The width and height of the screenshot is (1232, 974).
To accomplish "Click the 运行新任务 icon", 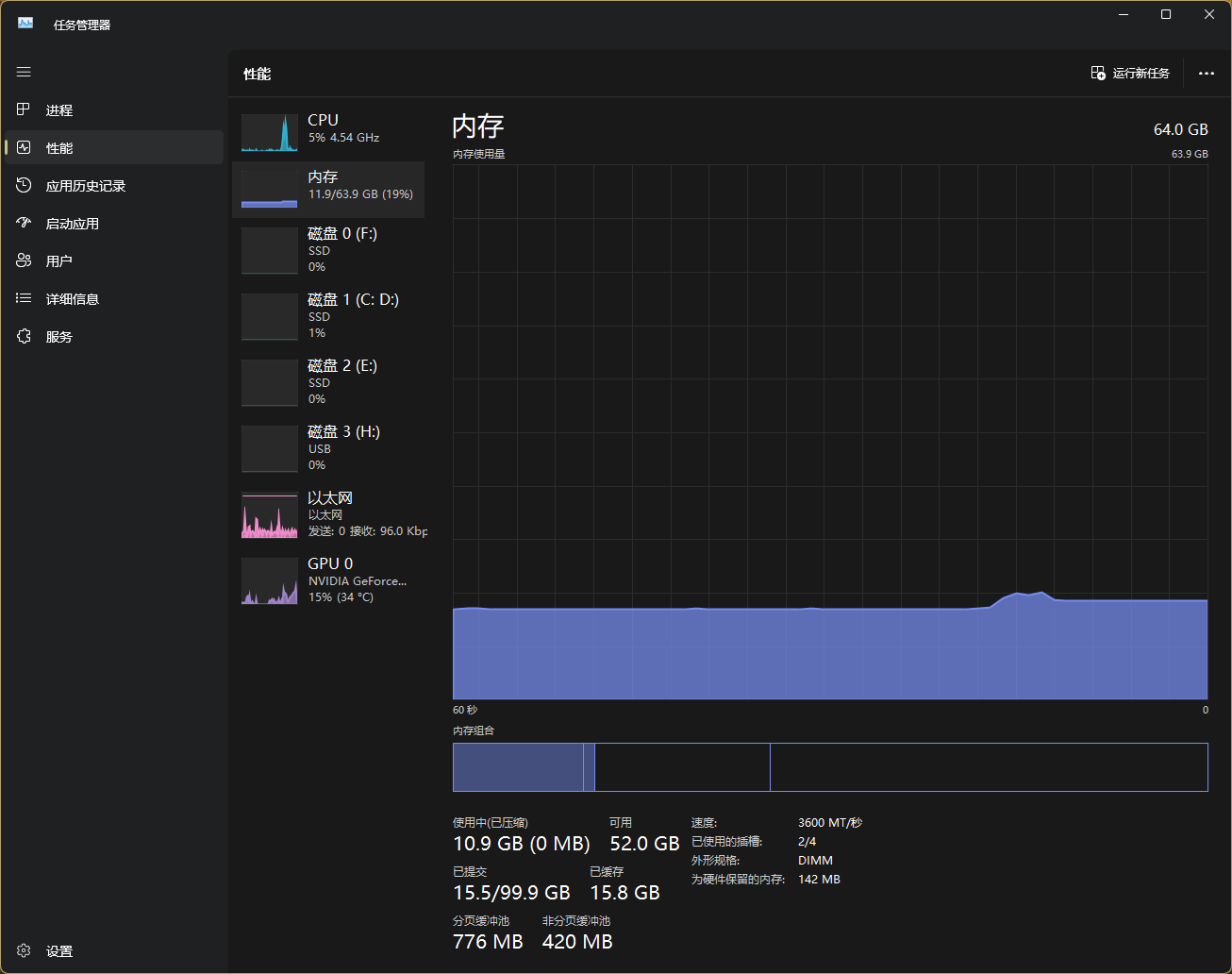I will [x=1098, y=73].
